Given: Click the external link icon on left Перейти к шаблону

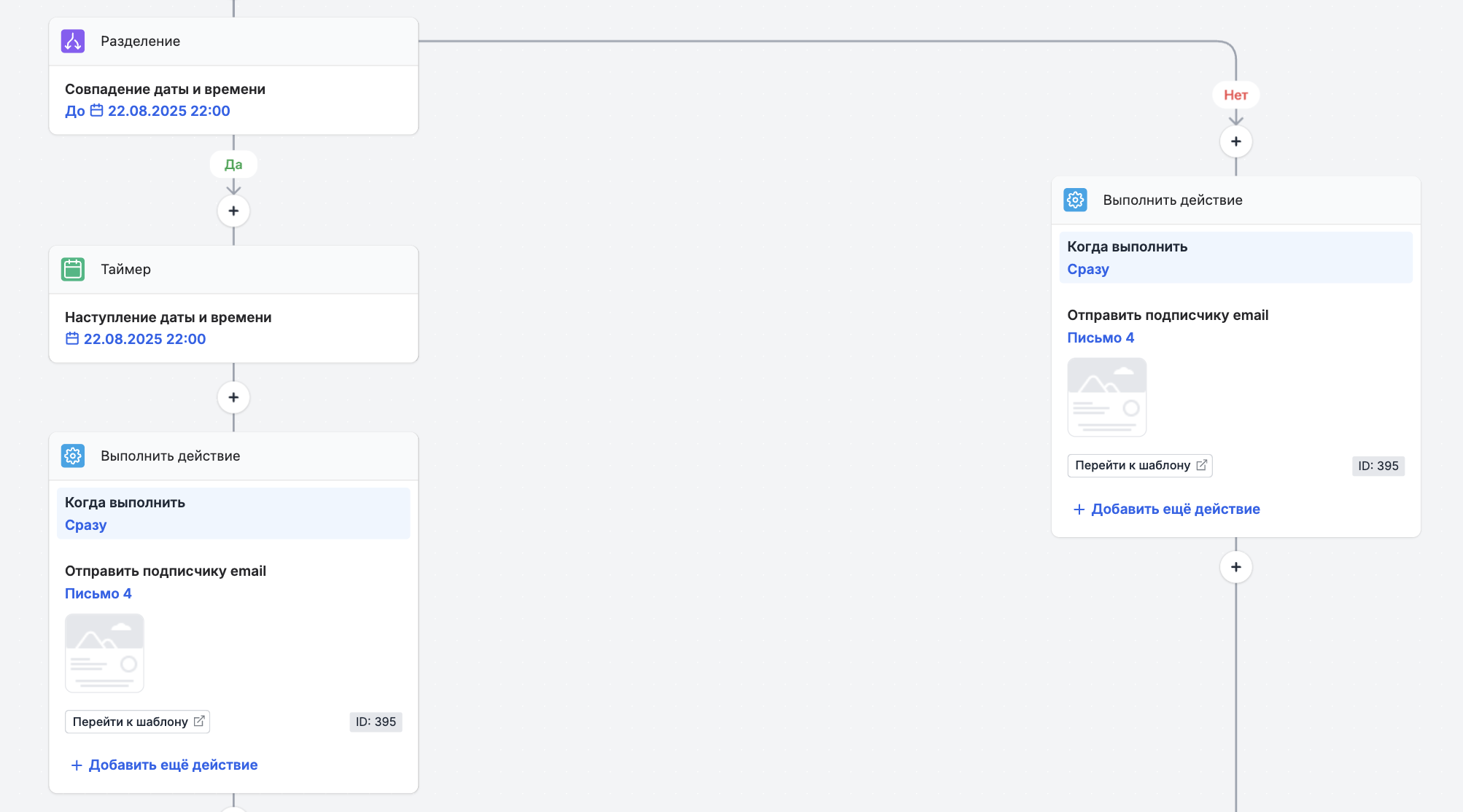Looking at the screenshot, I should (198, 721).
